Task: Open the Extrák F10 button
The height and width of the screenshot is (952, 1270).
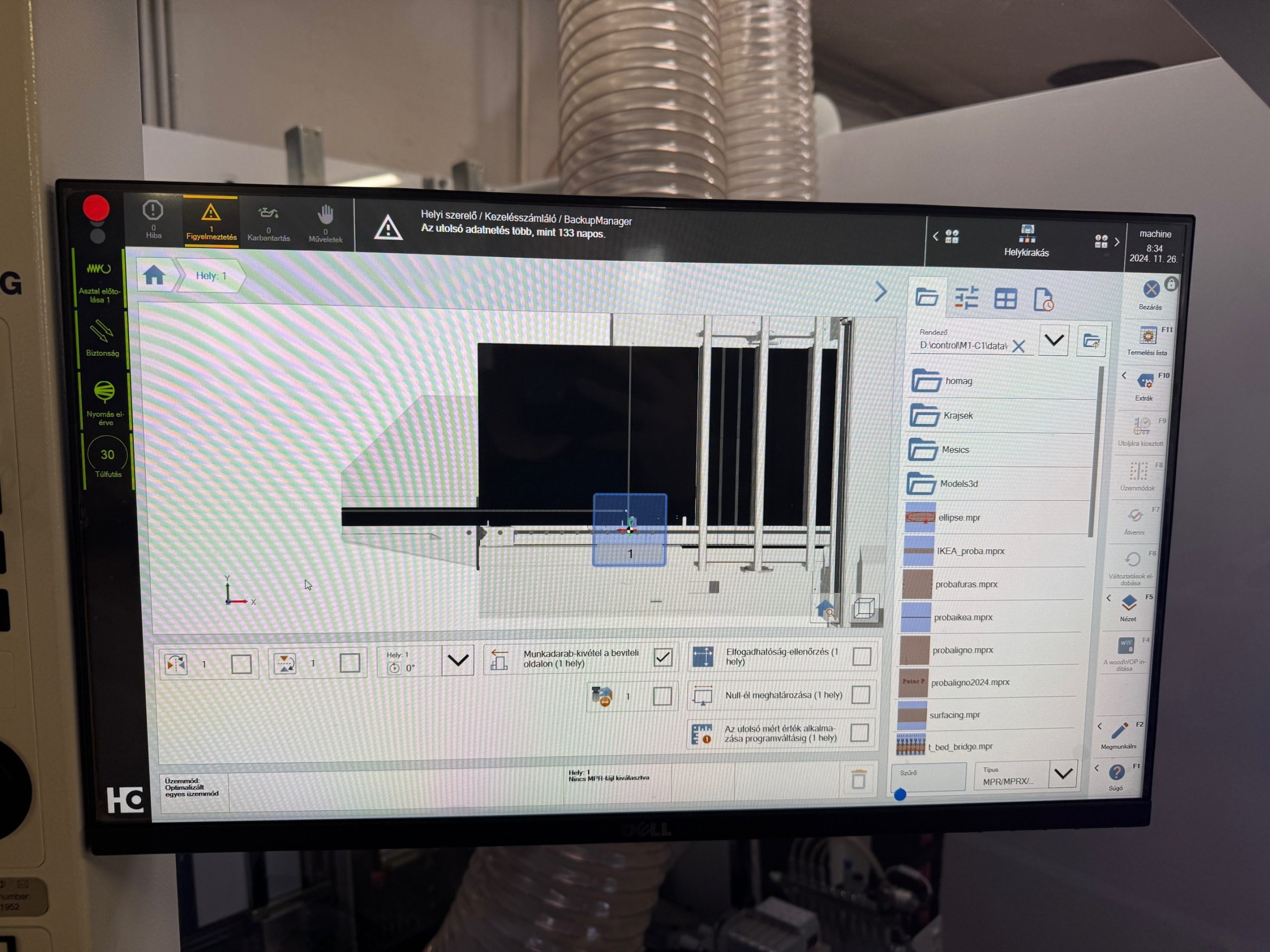Action: [1145, 386]
